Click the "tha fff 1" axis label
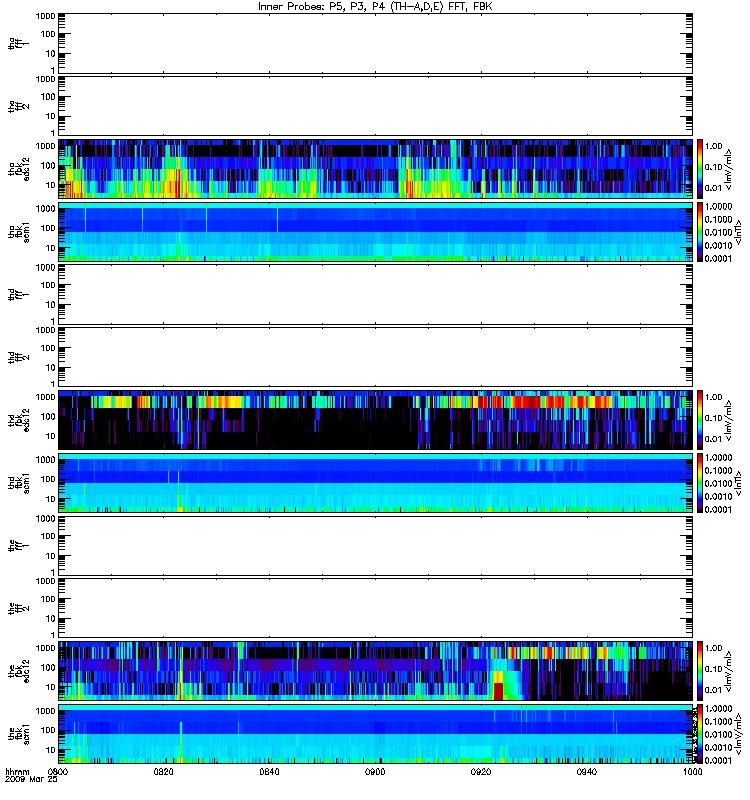The height and width of the screenshot is (800, 750). (19, 43)
